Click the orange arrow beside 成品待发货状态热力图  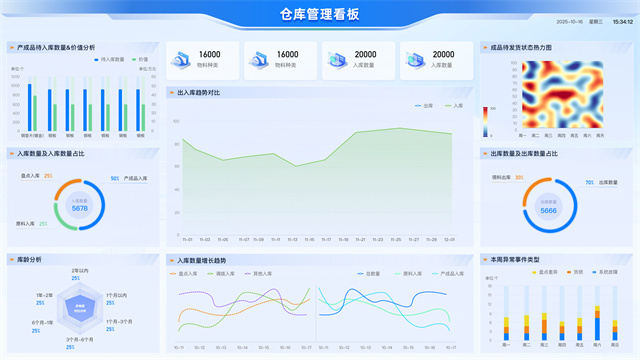pos(485,48)
